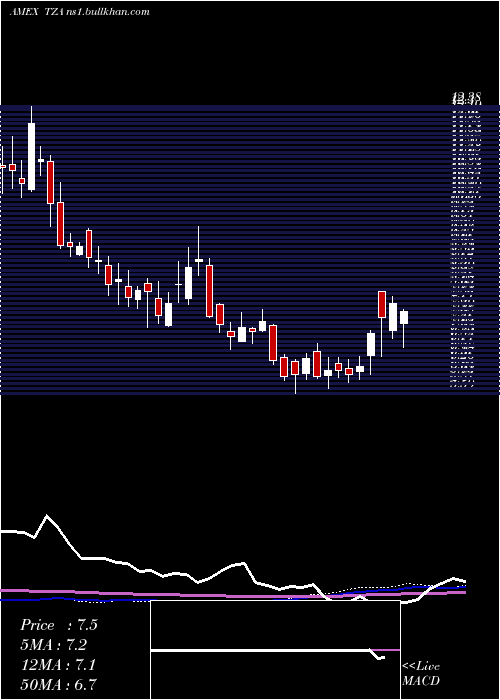Select the '5MA : 7.2' value
Image resolution: width=500 pixels, height=700 pixels.
[x=53, y=645]
